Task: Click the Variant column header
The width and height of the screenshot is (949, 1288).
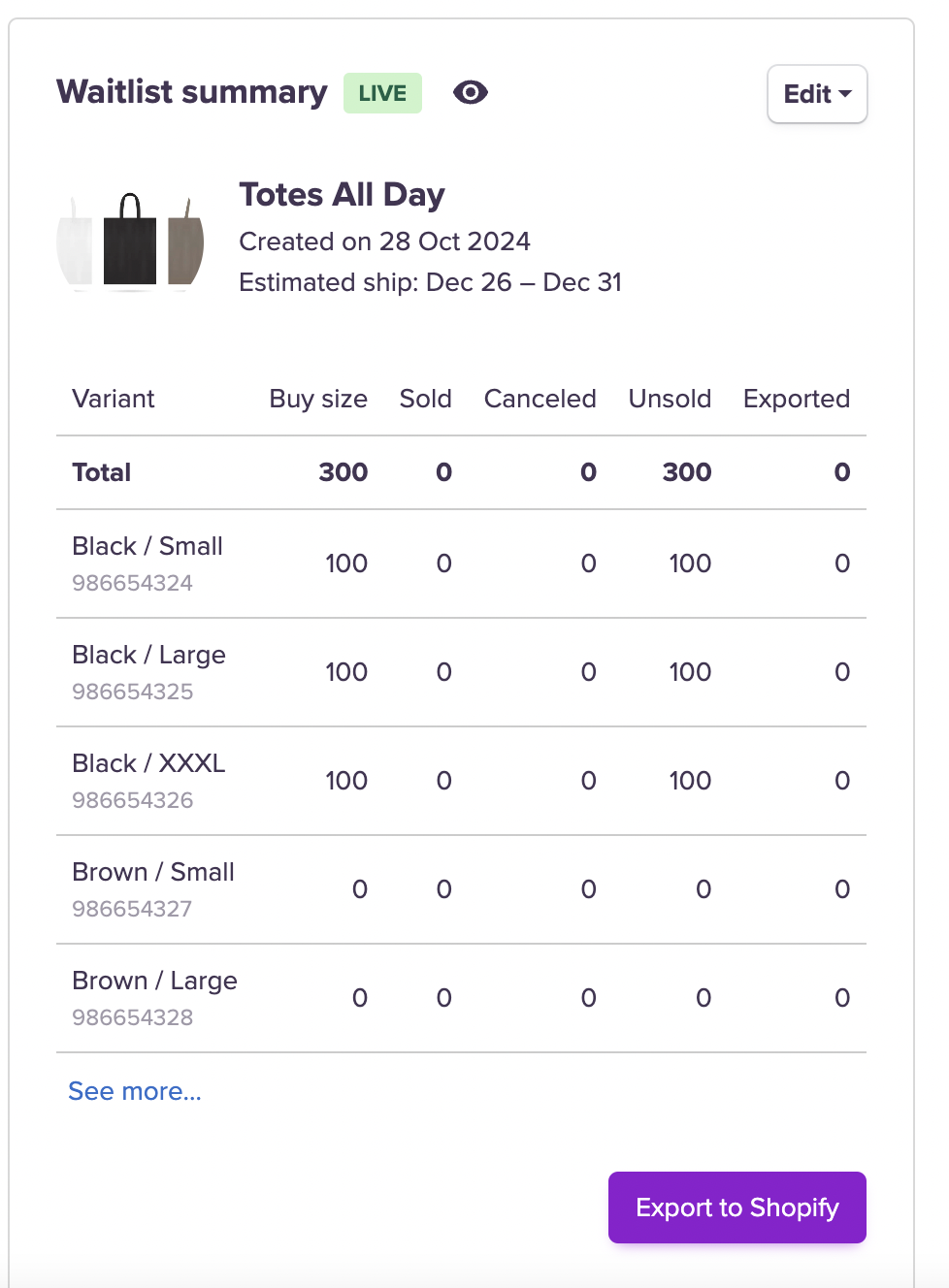Action: pyautogui.click(x=114, y=399)
